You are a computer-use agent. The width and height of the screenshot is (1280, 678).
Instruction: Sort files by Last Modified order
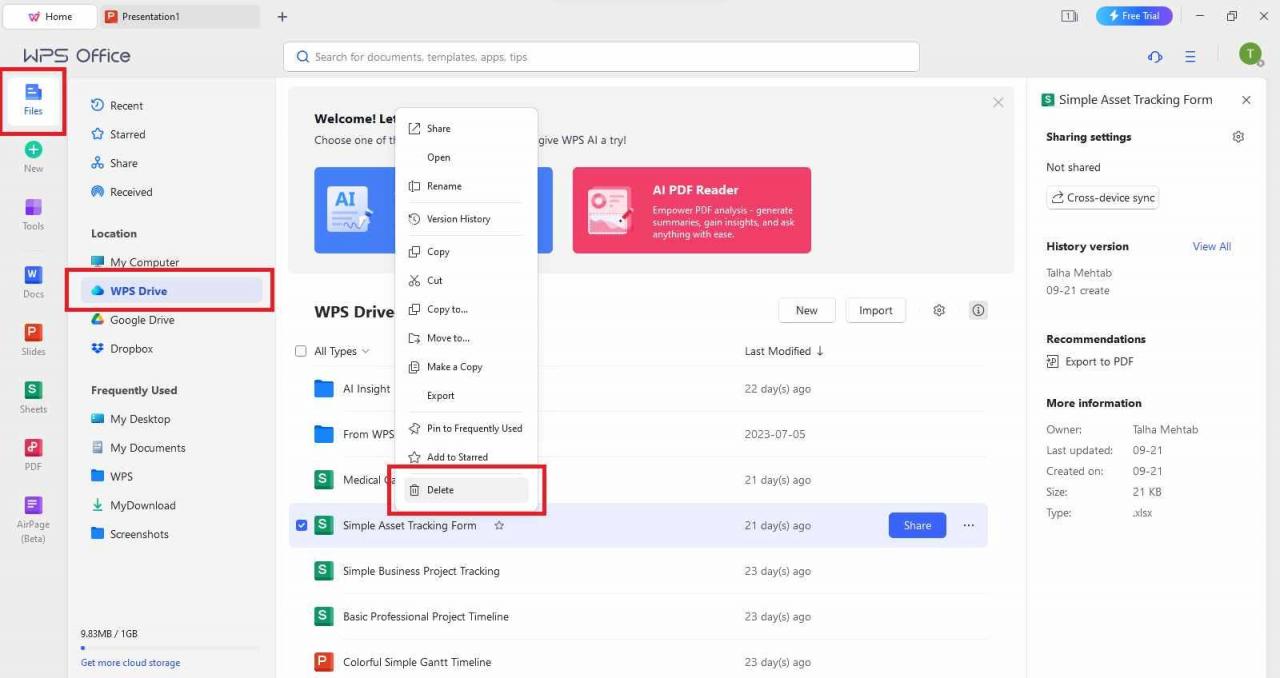[x=783, y=351]
